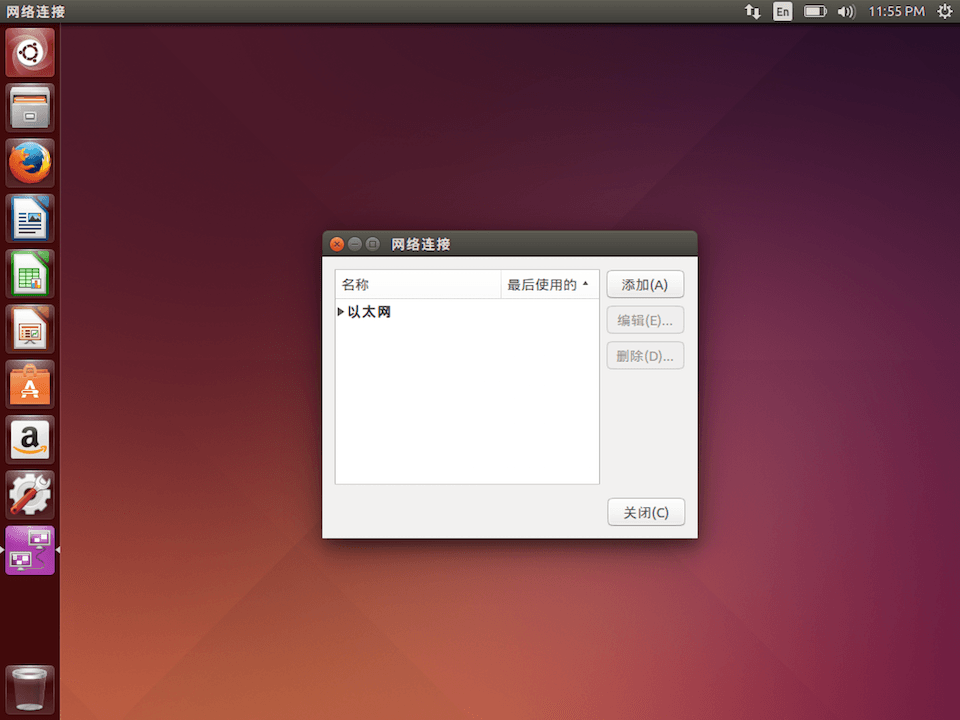The width and height of the screenshot is (960, 720).
Task: Click the Ubuntu dash home button
Action: click(29, 52)
